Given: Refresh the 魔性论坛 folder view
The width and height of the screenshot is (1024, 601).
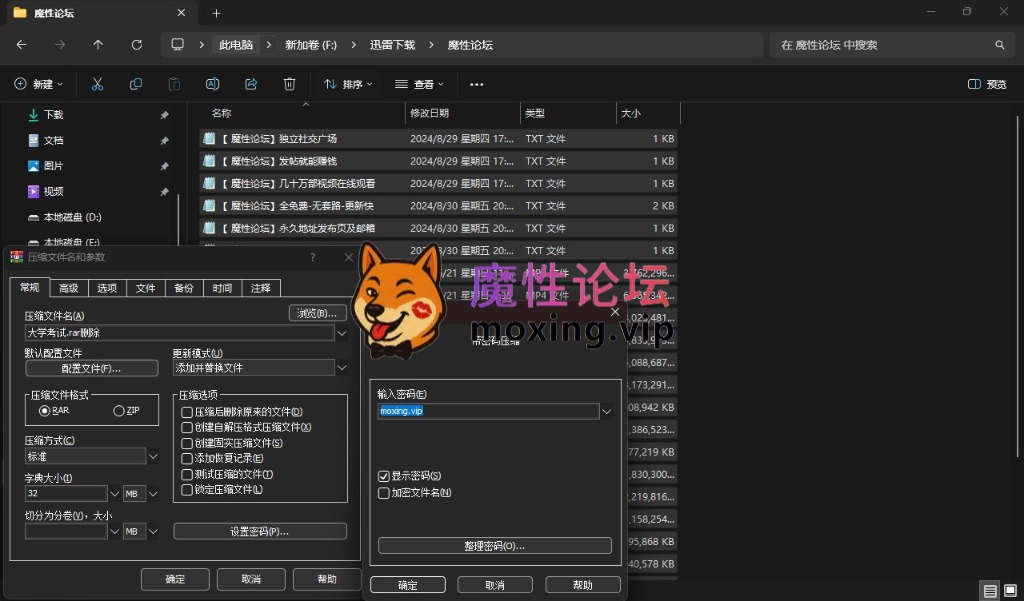Looking at the screenshot, I should [136, 45].
